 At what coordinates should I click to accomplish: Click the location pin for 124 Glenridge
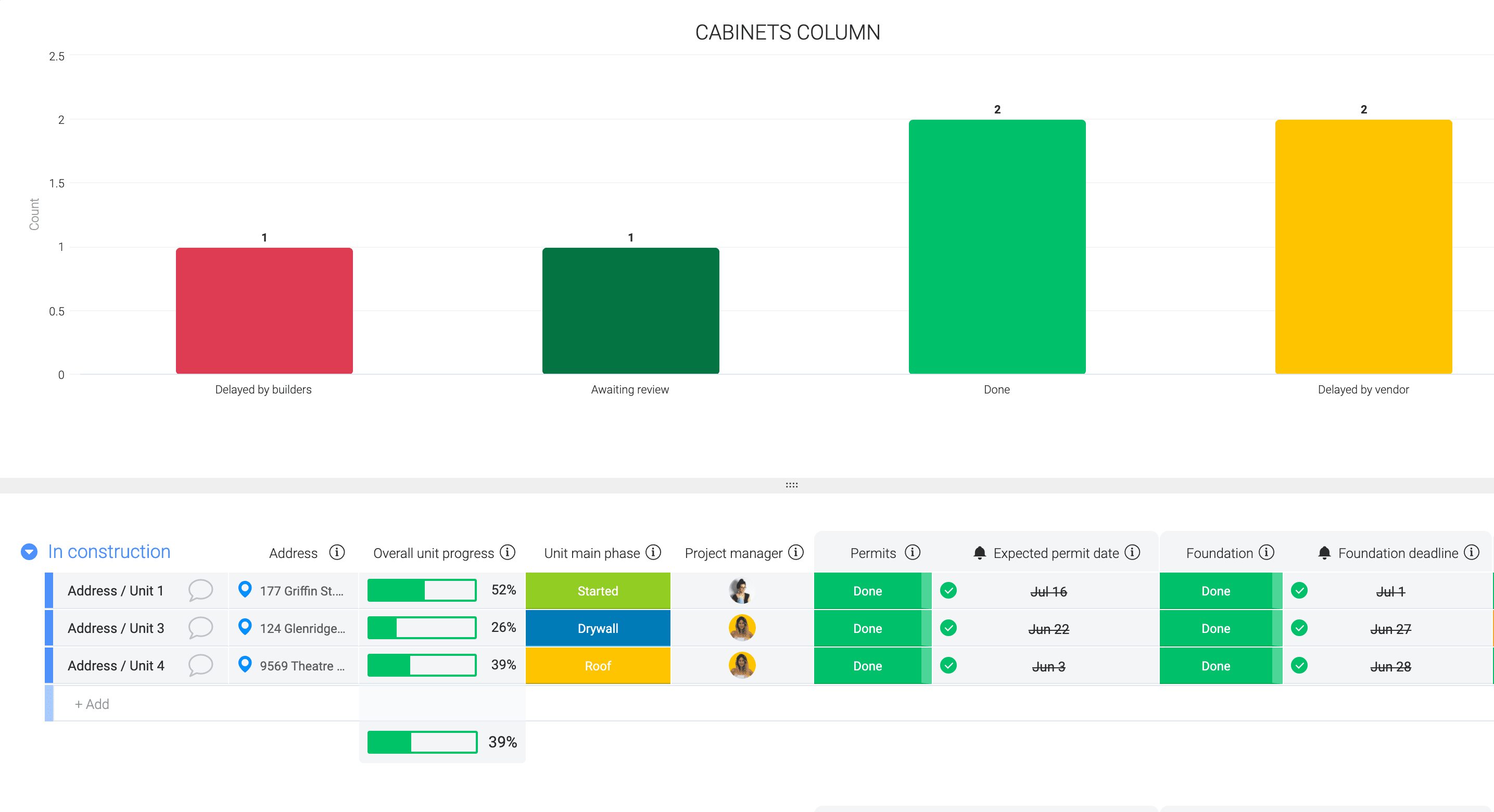[x=245, y=627]
